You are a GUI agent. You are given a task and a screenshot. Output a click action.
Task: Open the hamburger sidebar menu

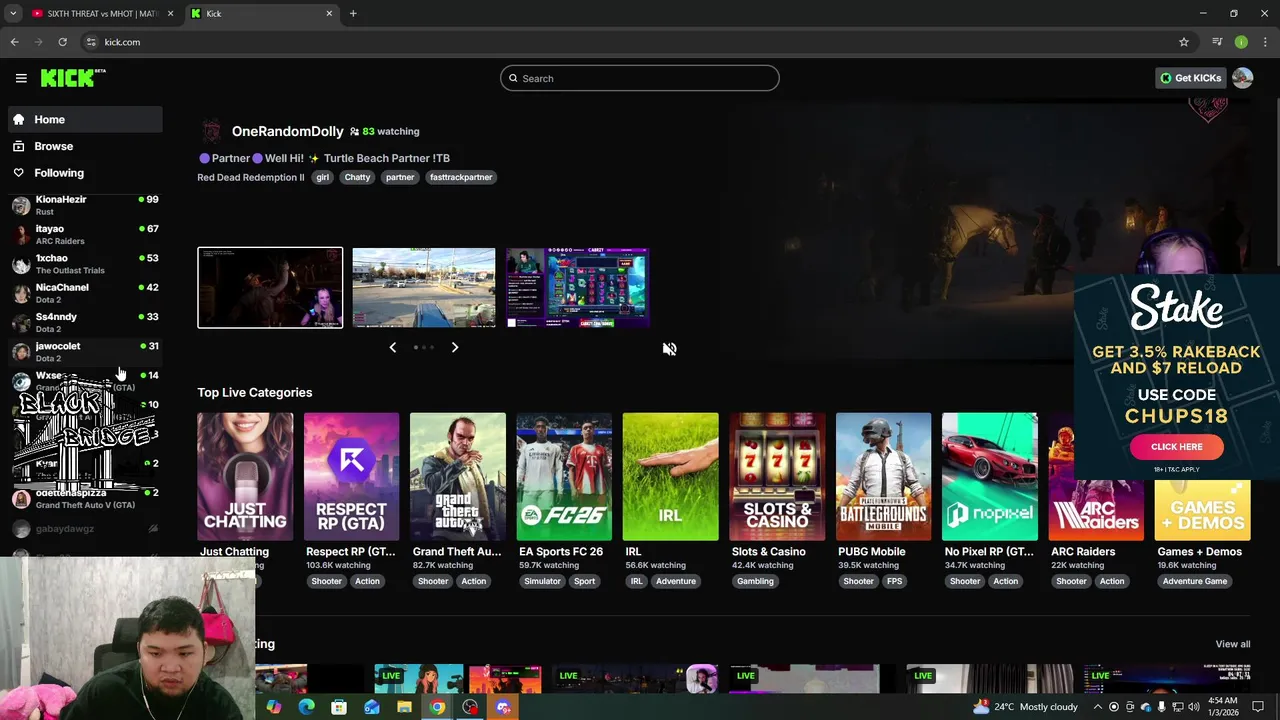[x=21, y=78]
